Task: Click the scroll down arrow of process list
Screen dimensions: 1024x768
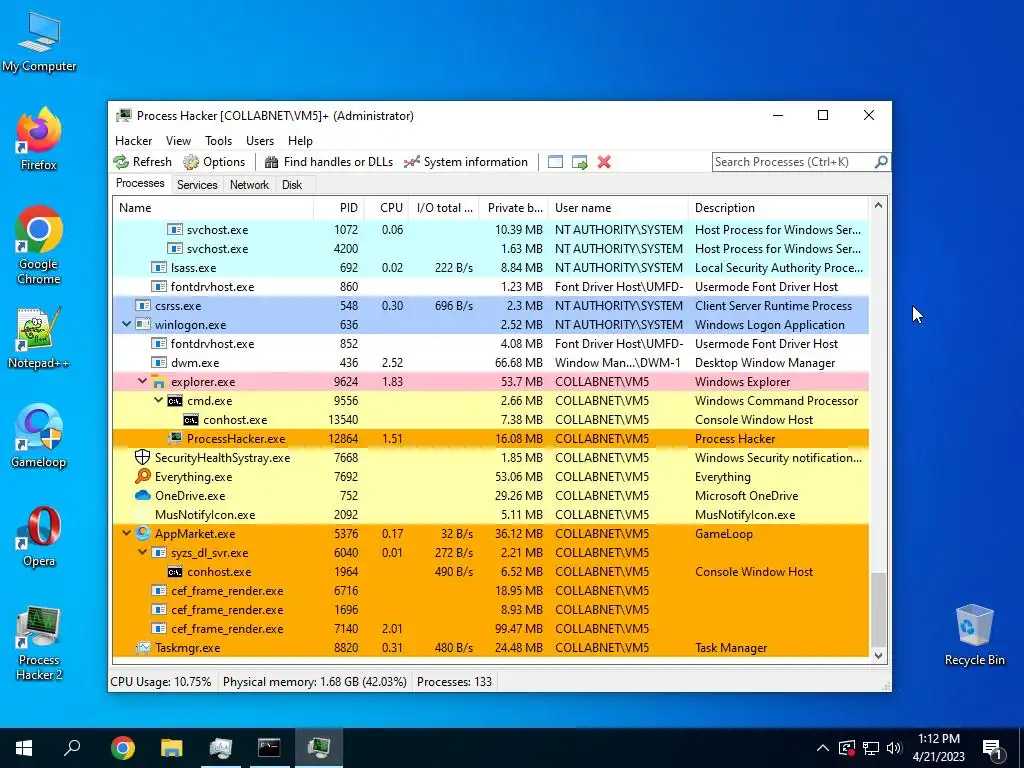Action: point(878,656)
